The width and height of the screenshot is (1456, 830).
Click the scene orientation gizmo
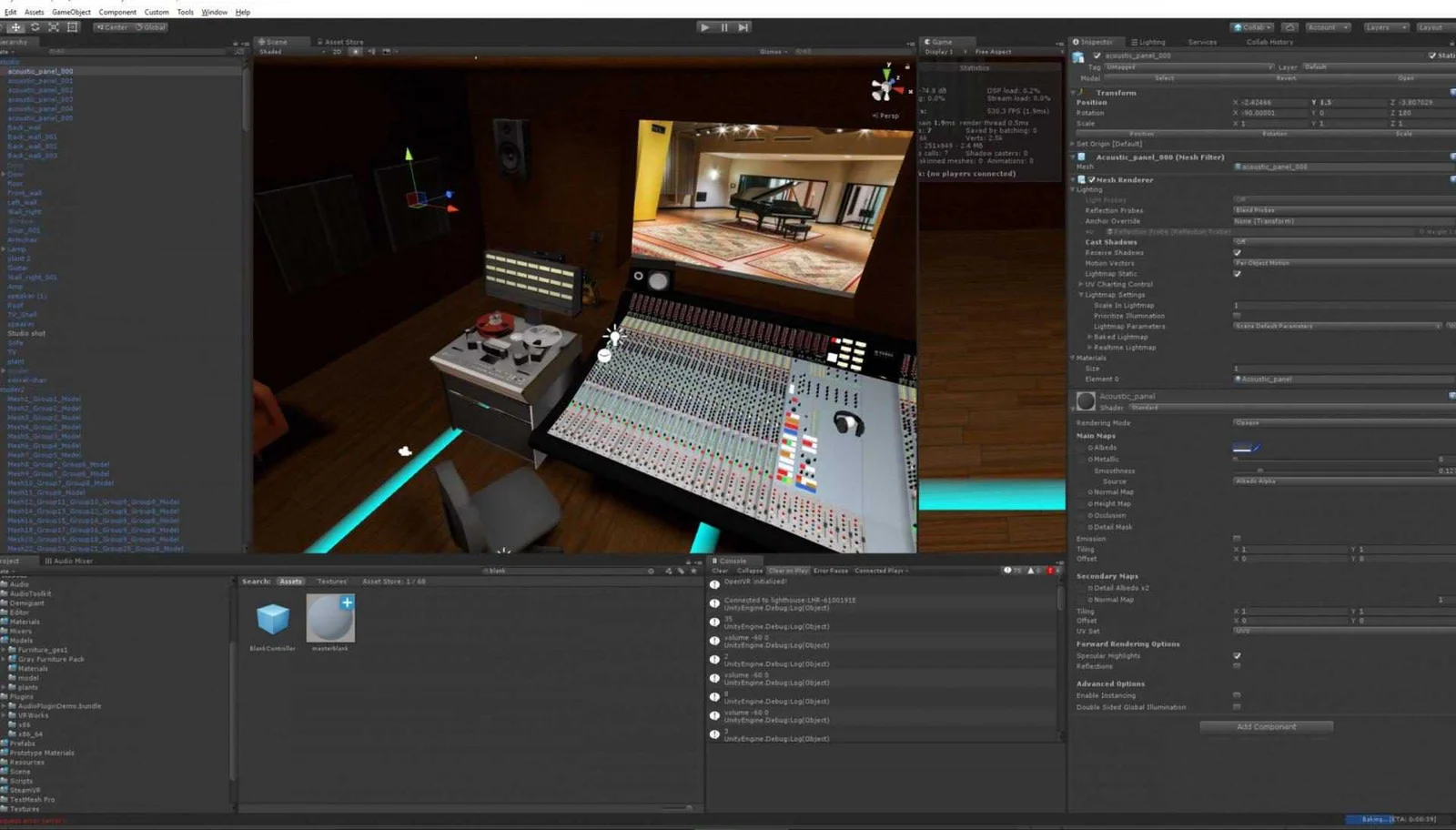point(885,88)
